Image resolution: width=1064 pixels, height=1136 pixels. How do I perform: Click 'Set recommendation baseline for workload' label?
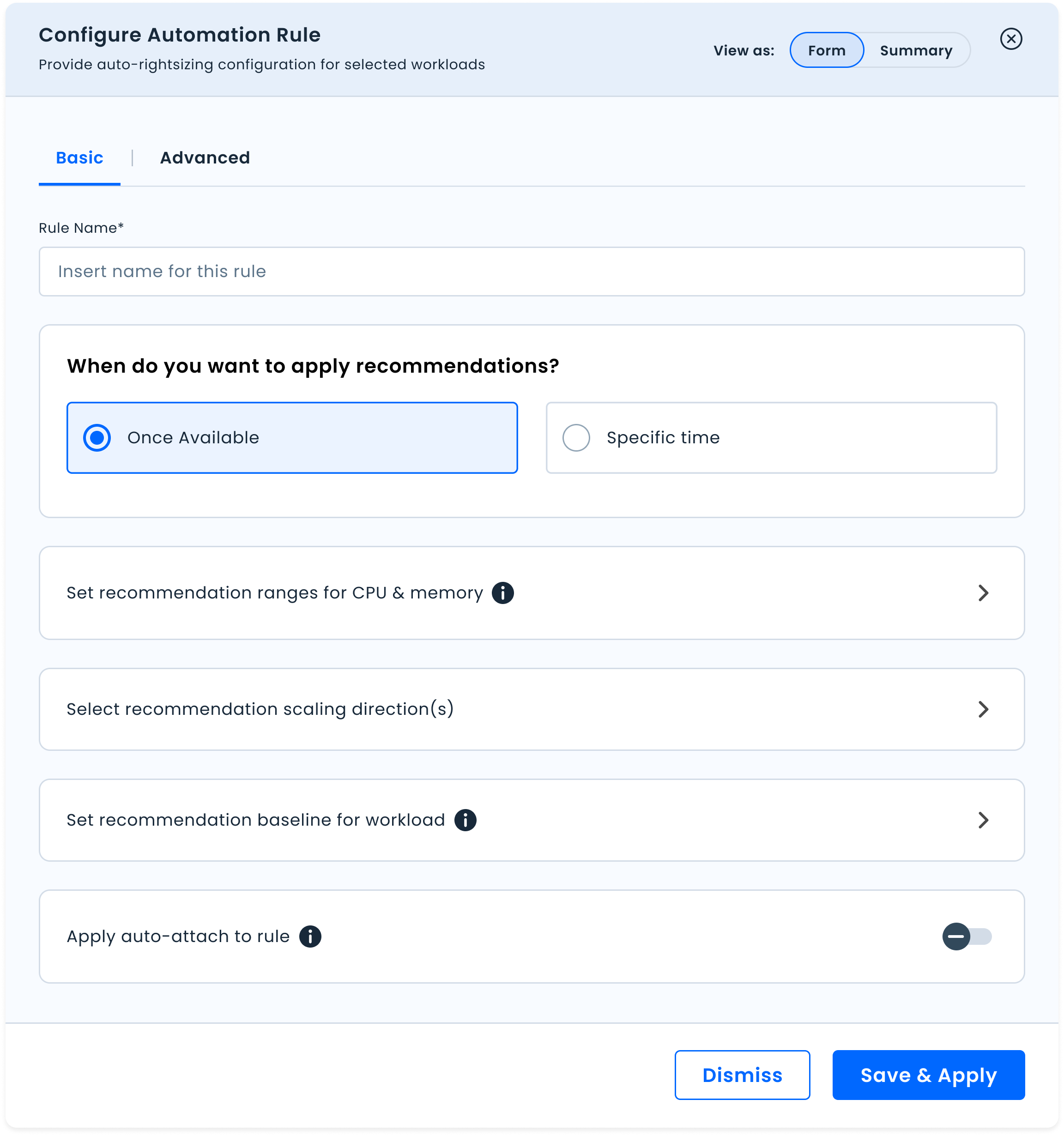[255, 820]
